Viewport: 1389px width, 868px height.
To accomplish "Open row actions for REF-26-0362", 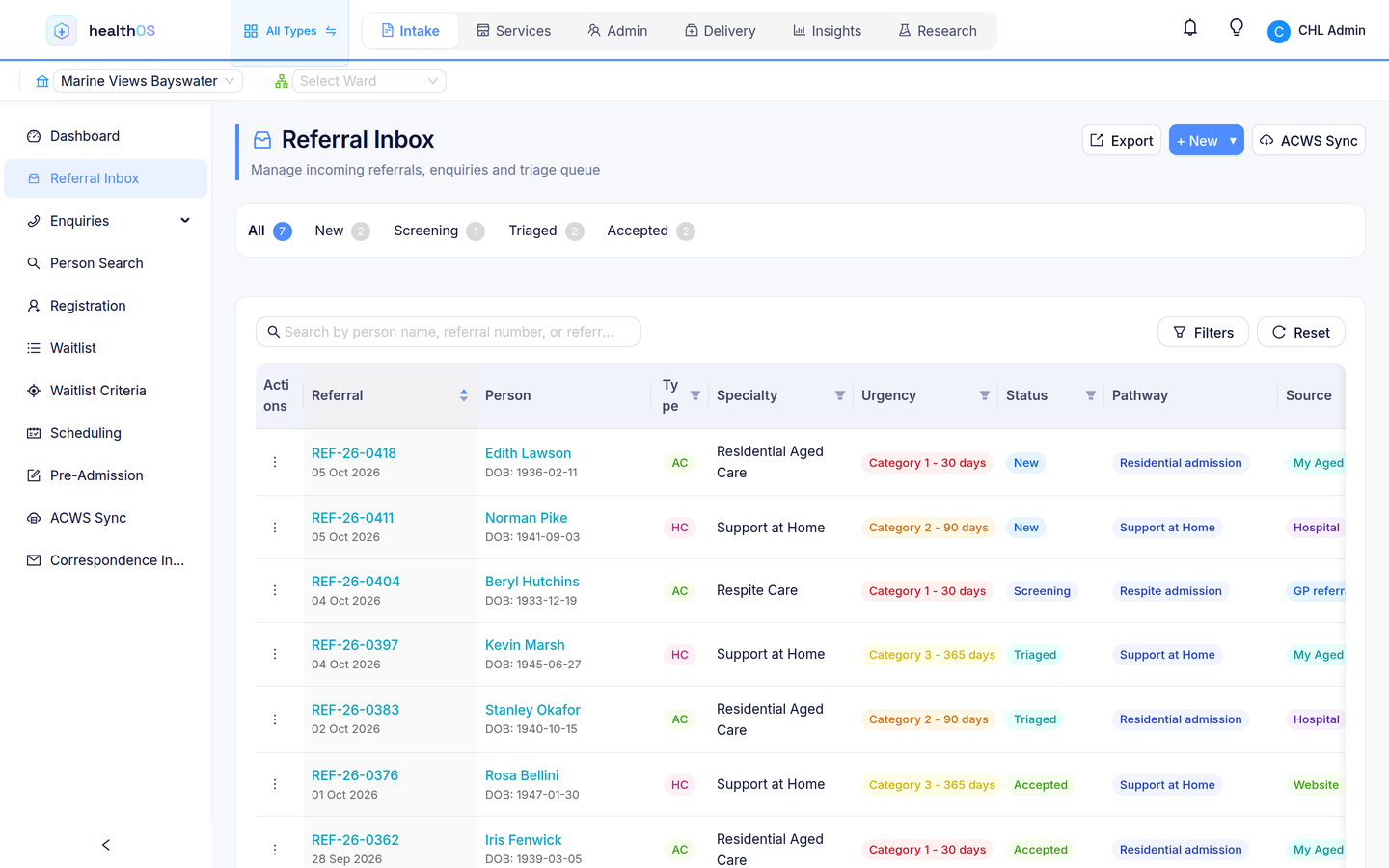I will (275, 850).
